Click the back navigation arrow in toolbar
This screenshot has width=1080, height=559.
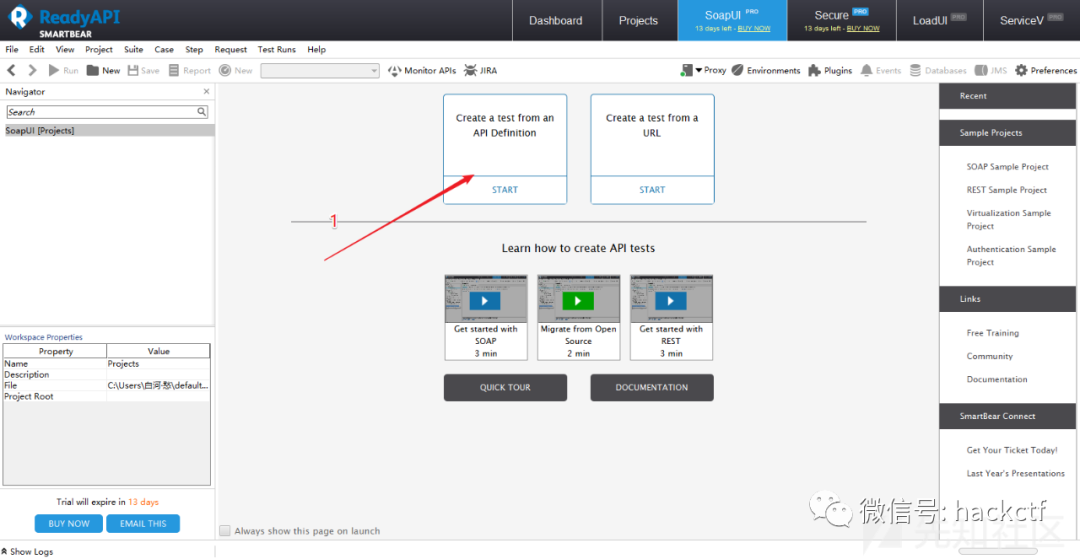[x=11, y=70]
